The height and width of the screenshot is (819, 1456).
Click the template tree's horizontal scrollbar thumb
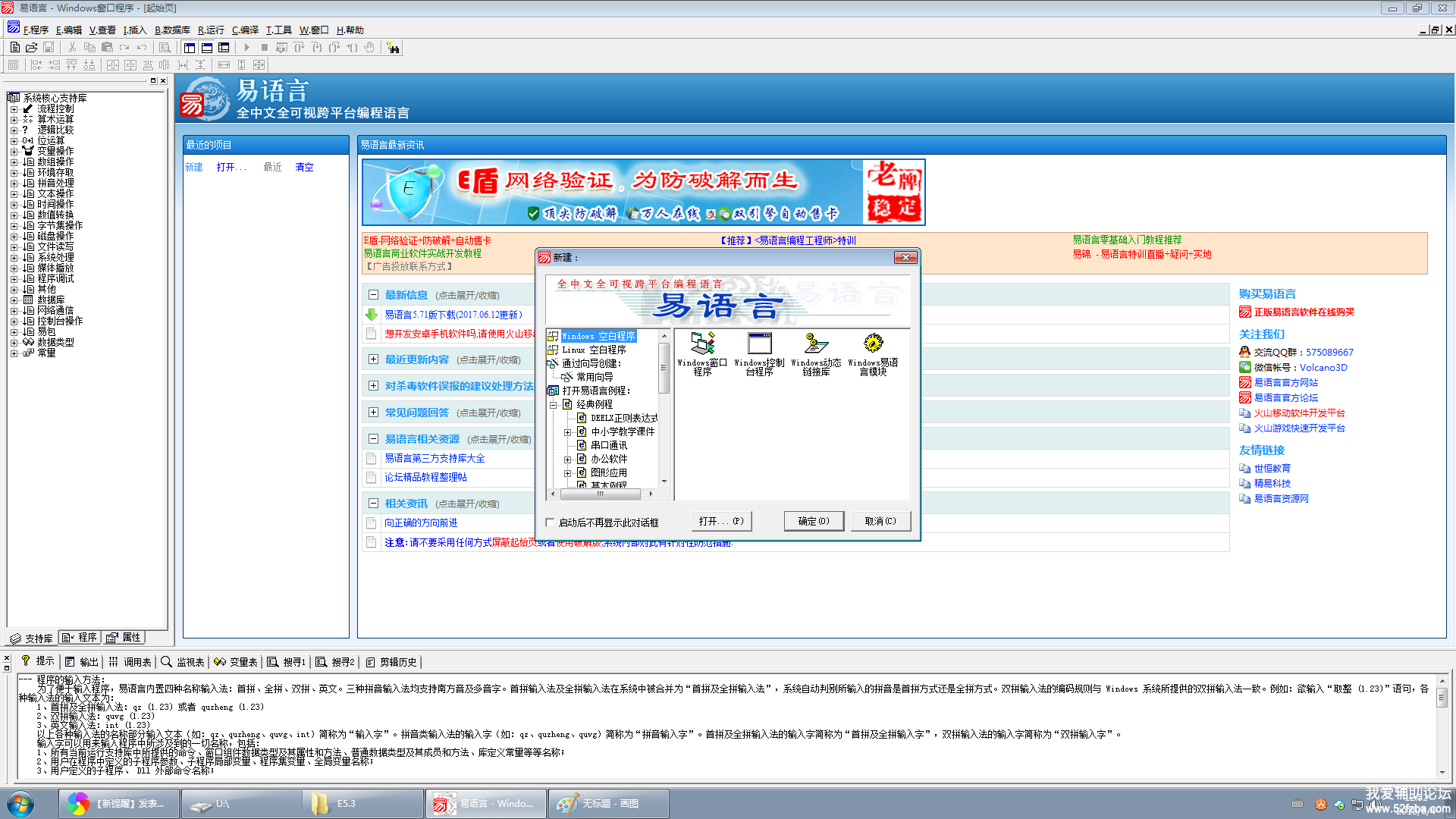(x=600, y=494)
